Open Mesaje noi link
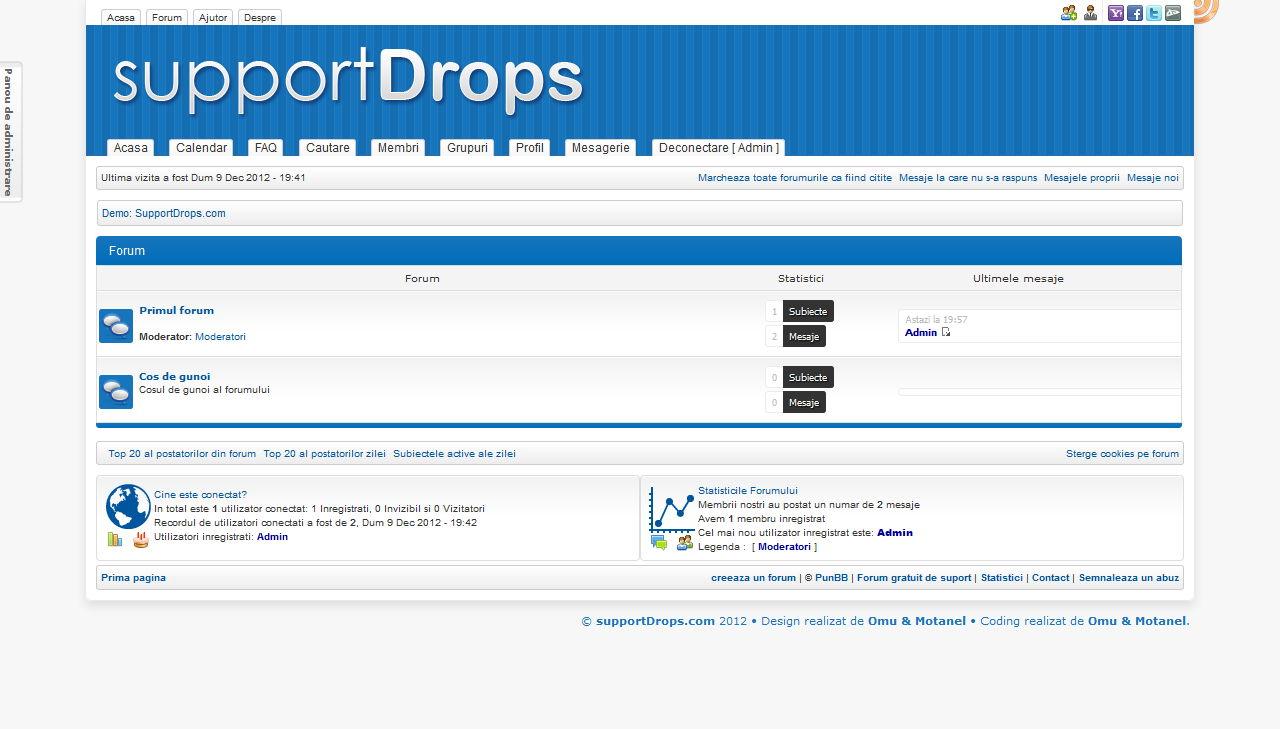The width and height of the screenshot is (1280, 729). (x=1153, y=178)
